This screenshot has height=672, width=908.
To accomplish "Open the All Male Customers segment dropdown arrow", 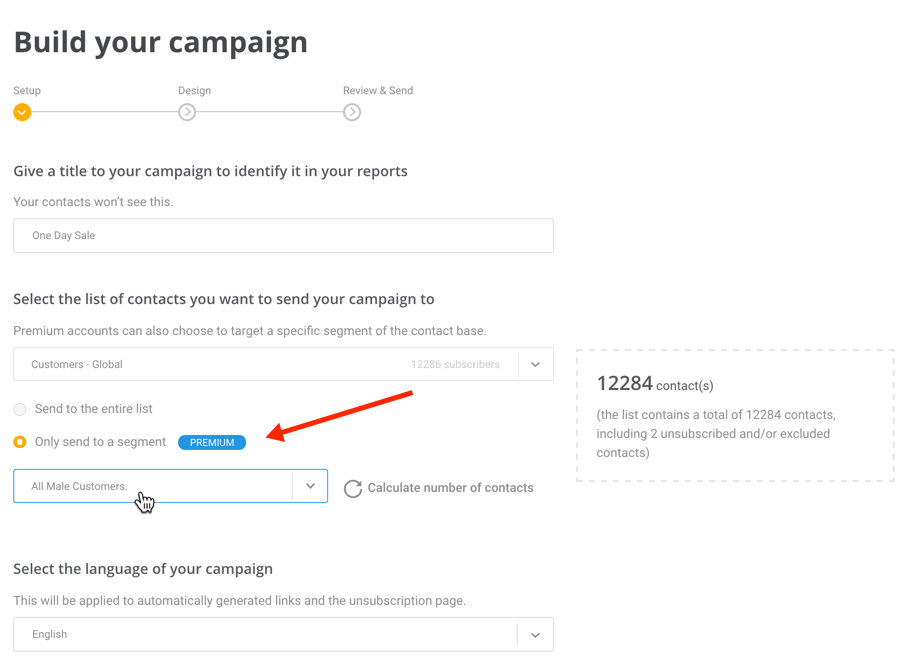I will (x=310, y=486).
